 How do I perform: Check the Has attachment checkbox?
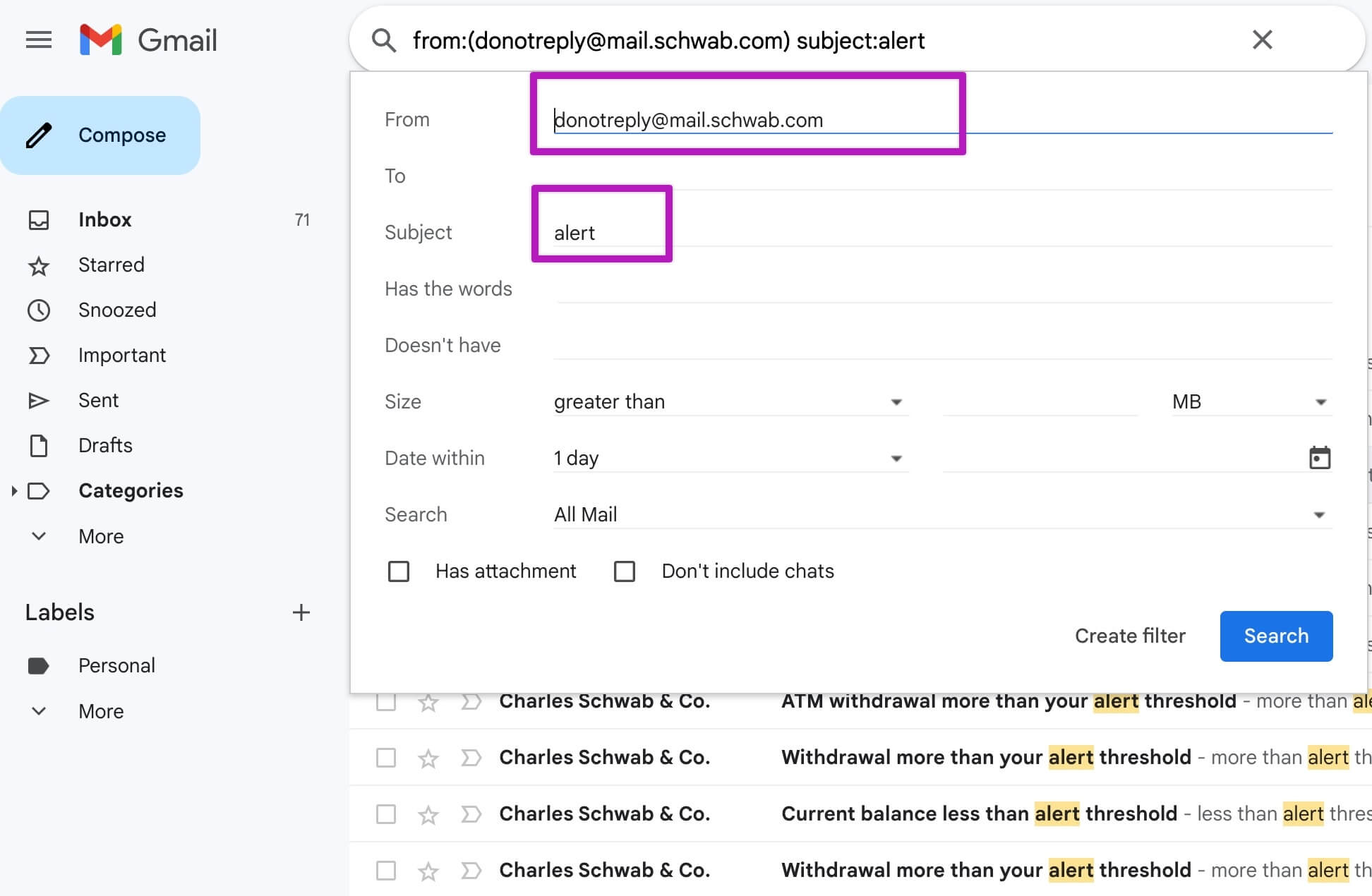pos(399,571)
